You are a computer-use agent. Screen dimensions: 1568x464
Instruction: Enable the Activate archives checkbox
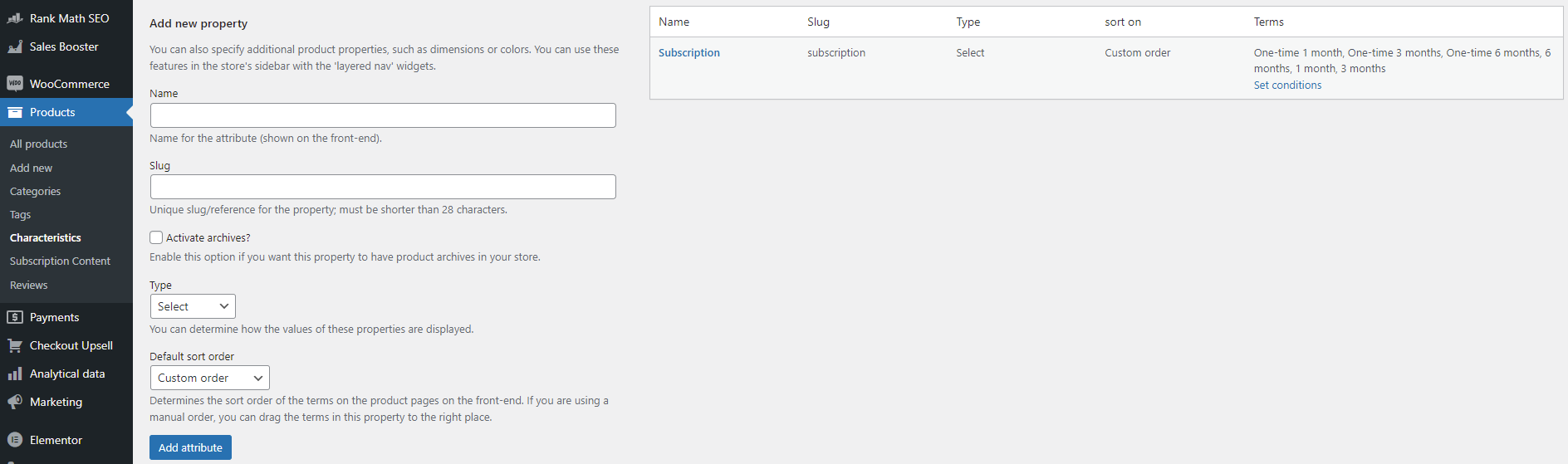click(156, 237)
